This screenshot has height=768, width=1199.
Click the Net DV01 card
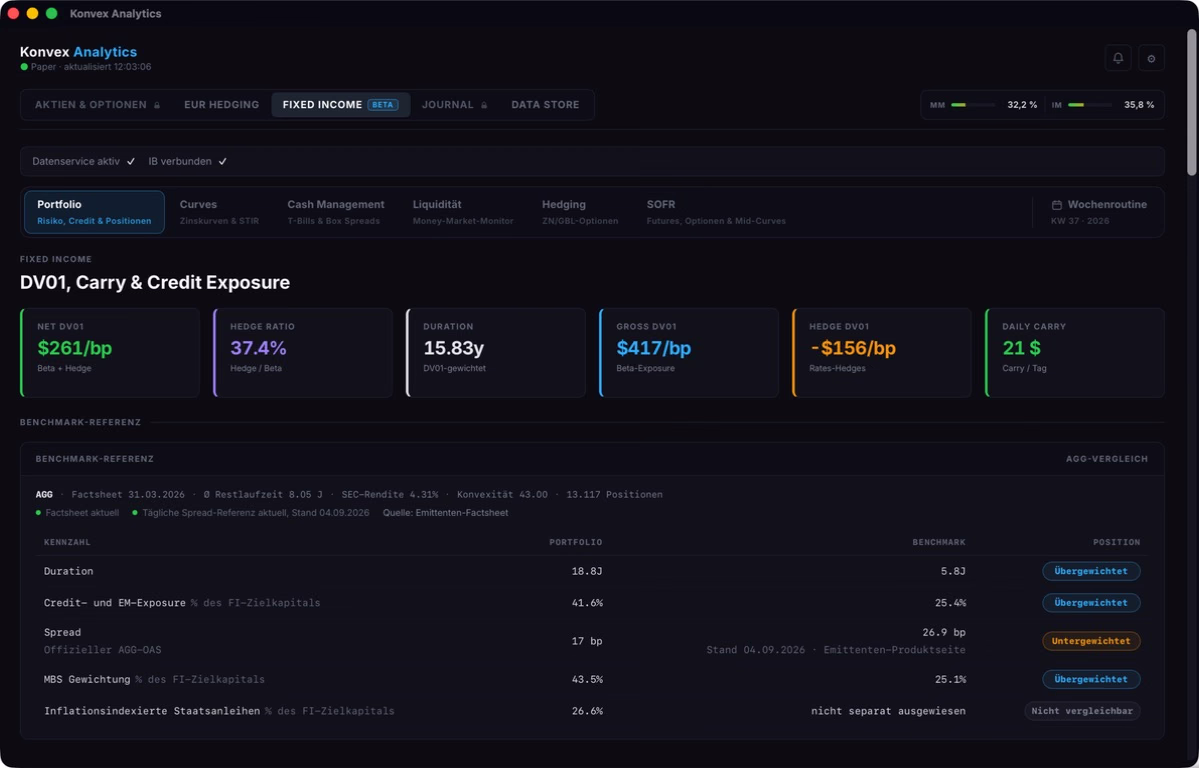(x=110, y=353)
